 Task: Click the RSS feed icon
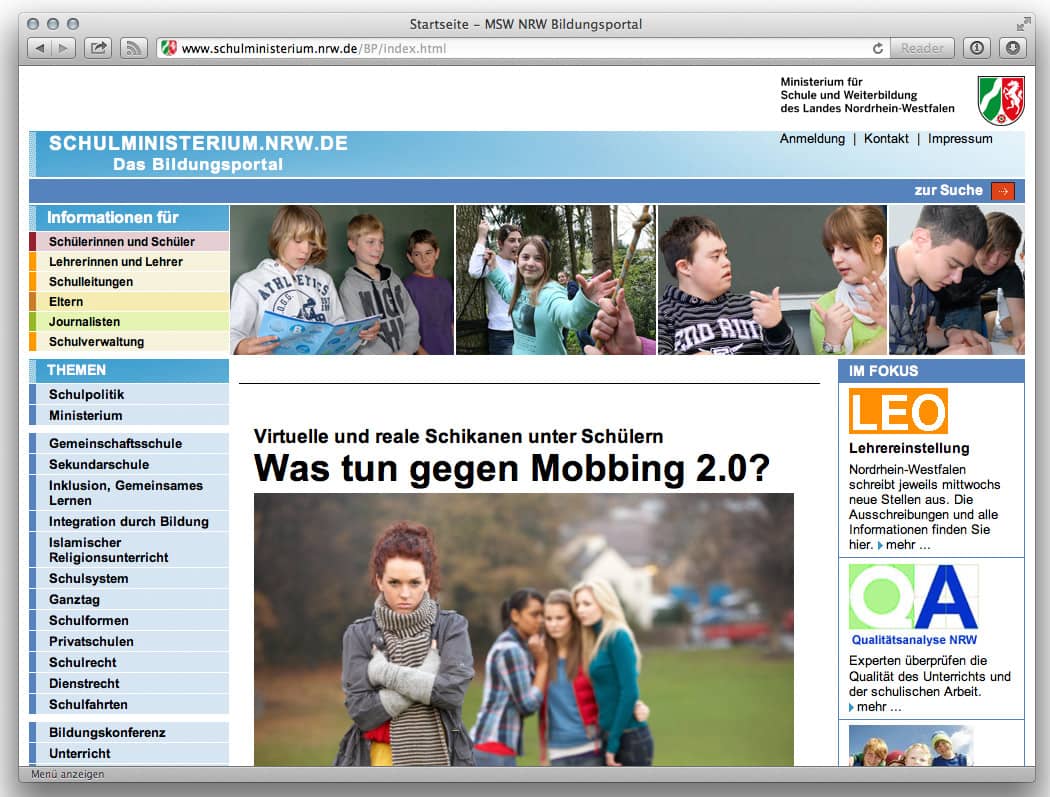click(x=133, y=48)
